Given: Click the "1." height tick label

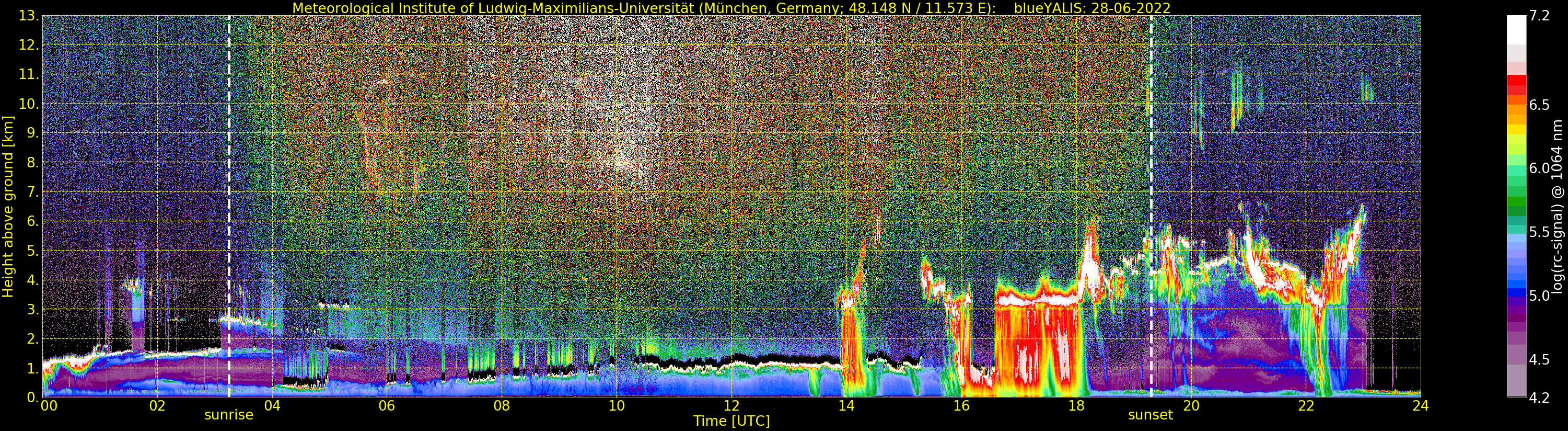Looking at the screenshot, I should pyautogui.click(x=32, y=368).
